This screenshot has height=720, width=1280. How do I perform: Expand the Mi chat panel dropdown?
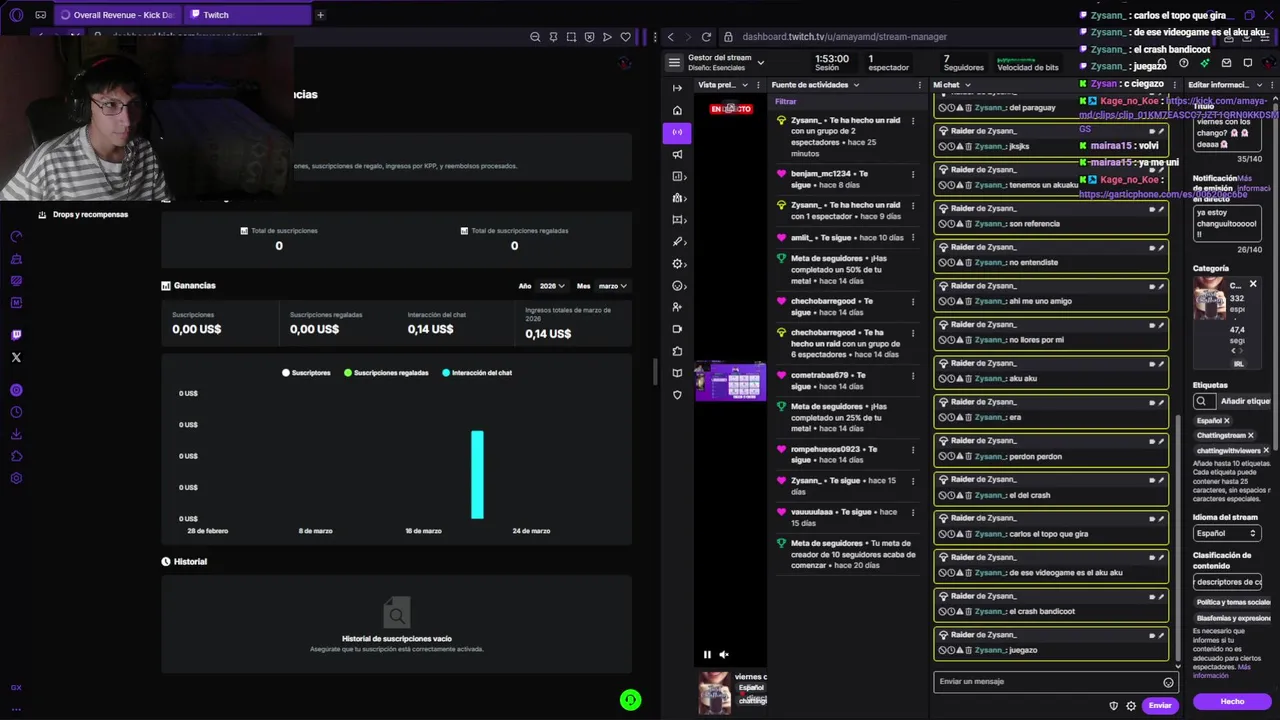pos(967,85)
